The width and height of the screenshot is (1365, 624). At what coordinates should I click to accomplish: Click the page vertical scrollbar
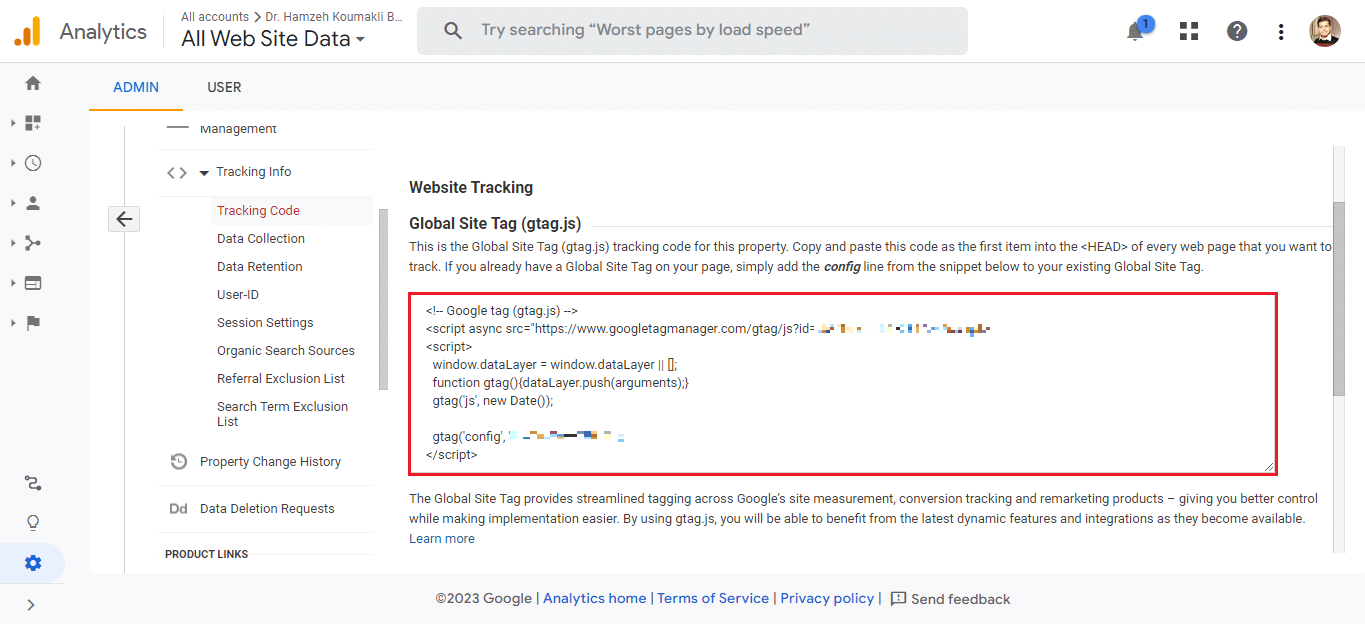pos(1338,300)
